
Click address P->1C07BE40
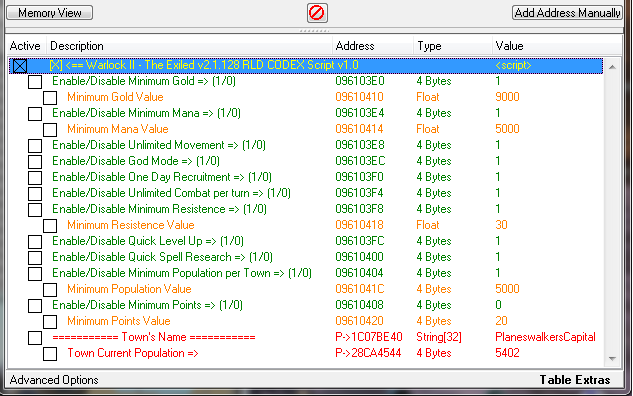tap(369, 337)
